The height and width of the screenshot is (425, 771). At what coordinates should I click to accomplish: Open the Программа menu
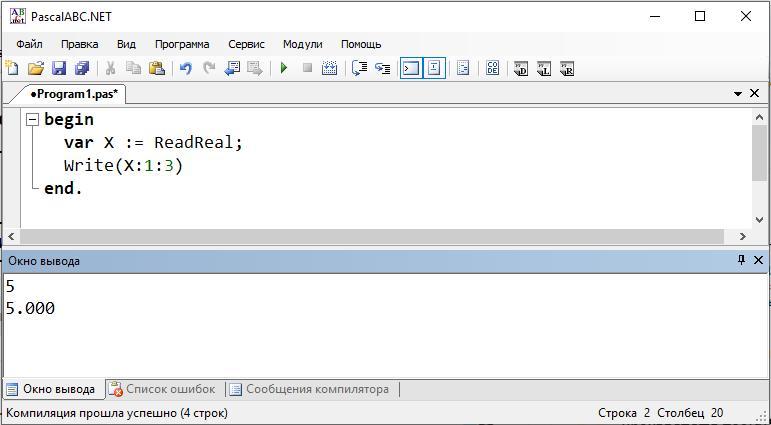coord(182,44)
